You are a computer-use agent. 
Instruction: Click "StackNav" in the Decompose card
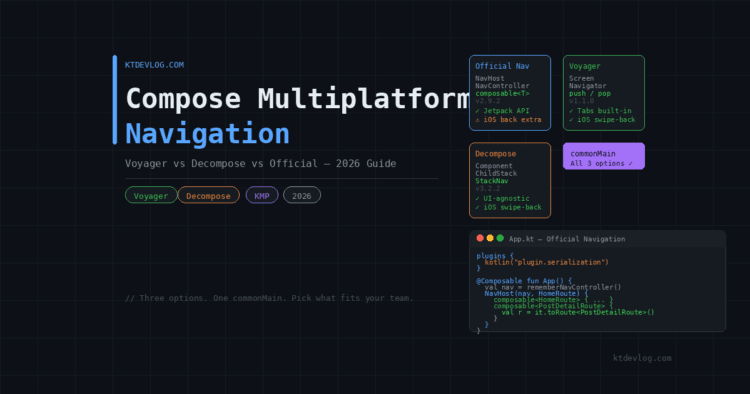tap(492, 181)
